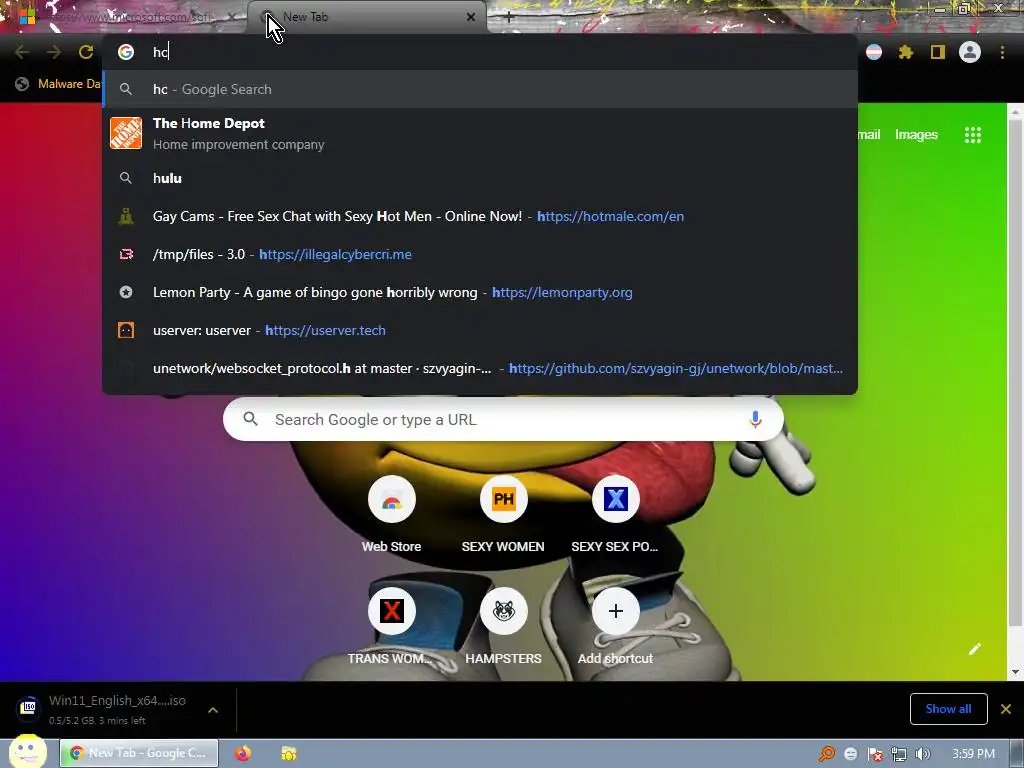The image size is (1024, 768).
Task: Click the Start button smiley
Action: pyautogui.click(x=27, y=752)
